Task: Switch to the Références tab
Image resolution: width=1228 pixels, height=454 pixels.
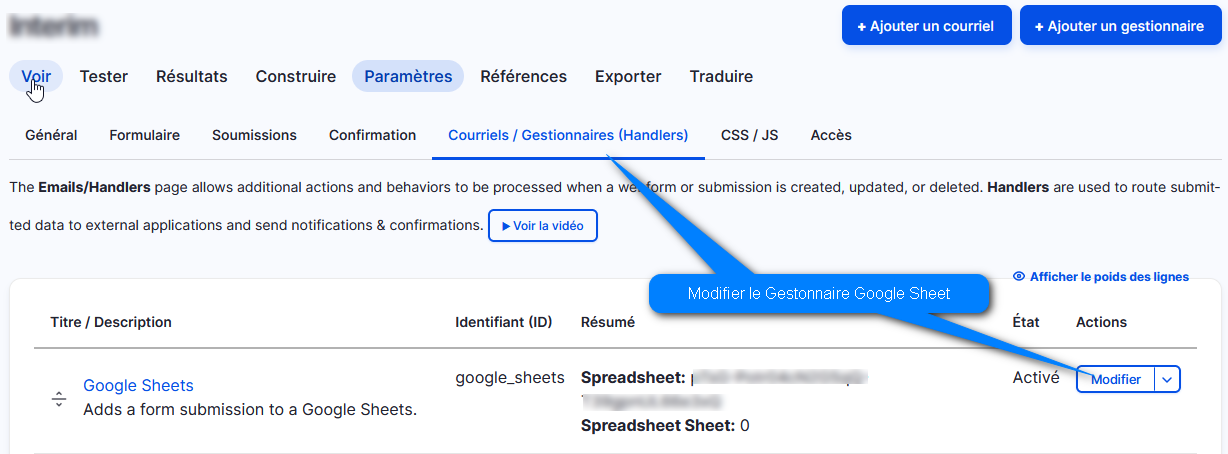Action: pos(524,76)
